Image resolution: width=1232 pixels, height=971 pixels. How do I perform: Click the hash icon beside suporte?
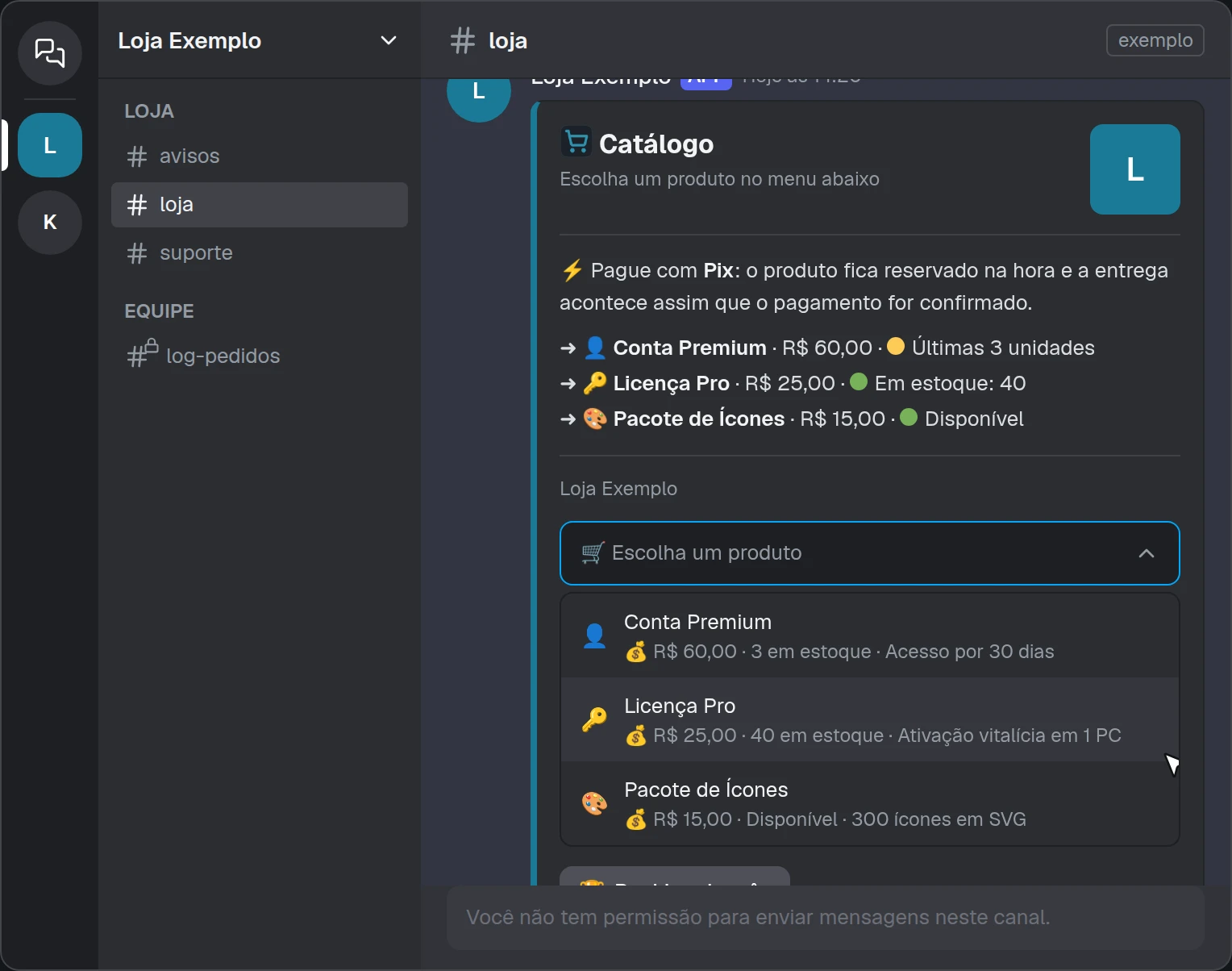(137, 253)
